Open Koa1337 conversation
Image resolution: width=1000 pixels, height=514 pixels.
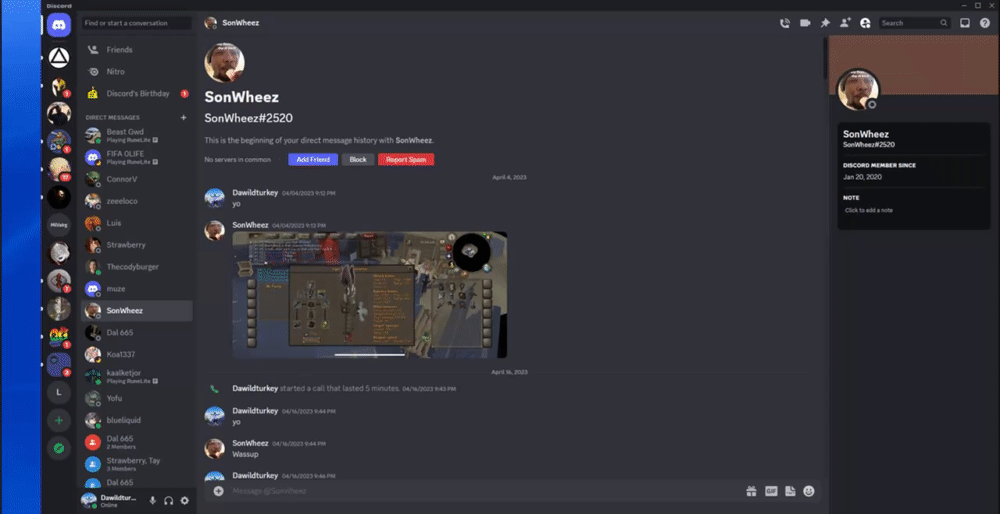(x=137, y=355)
